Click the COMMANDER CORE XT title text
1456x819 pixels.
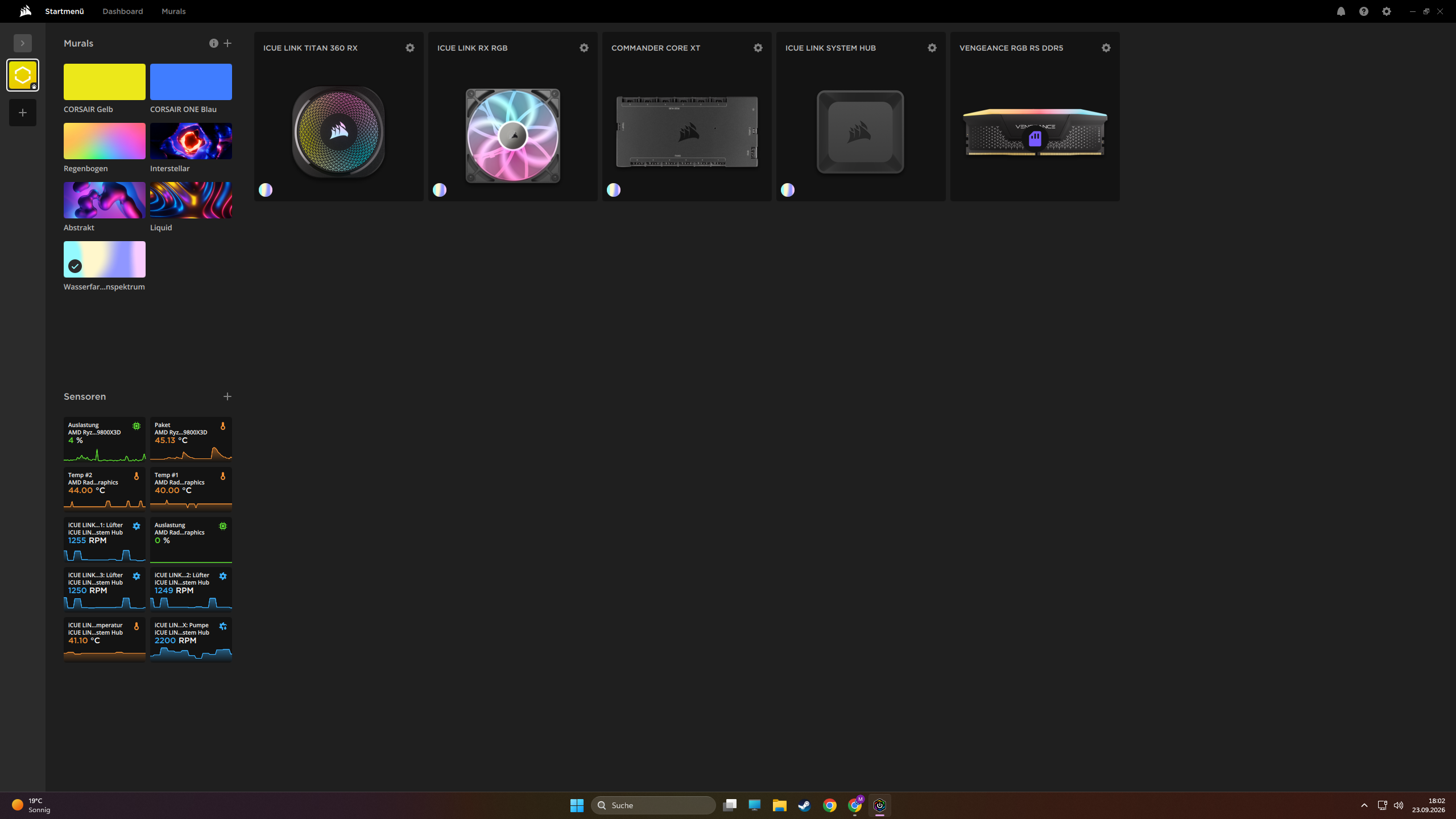pos(656,48)
